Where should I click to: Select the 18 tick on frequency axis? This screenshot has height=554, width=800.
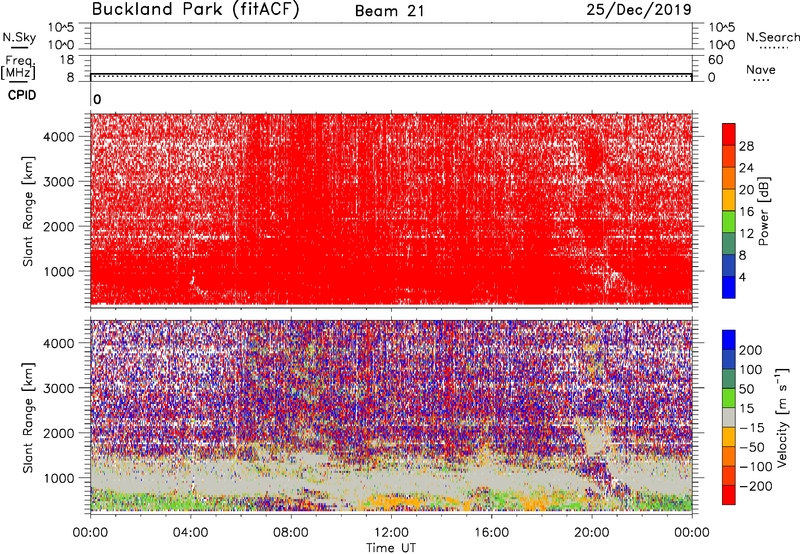67,60
